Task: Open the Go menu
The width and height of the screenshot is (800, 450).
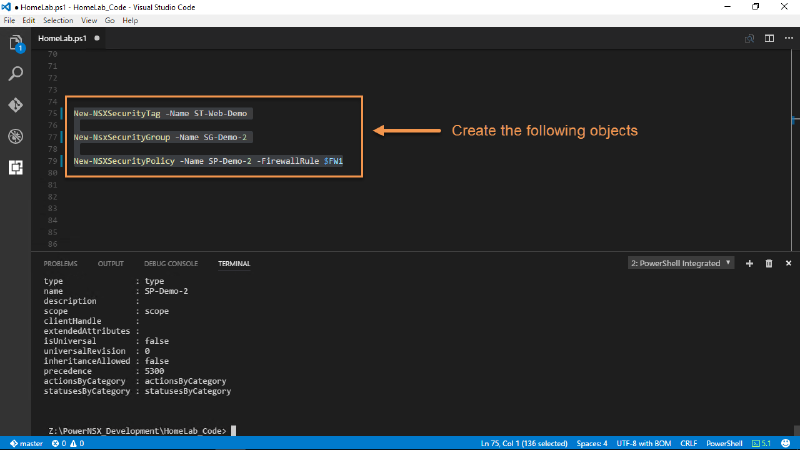Action: (110, 20)
